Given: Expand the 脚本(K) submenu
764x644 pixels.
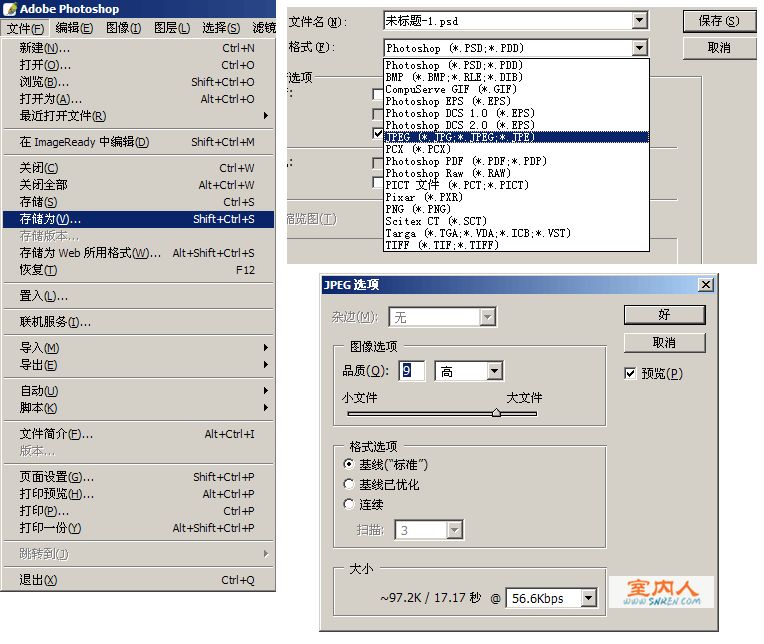Looking at the screenshot, I should click(x=138, y=408).
